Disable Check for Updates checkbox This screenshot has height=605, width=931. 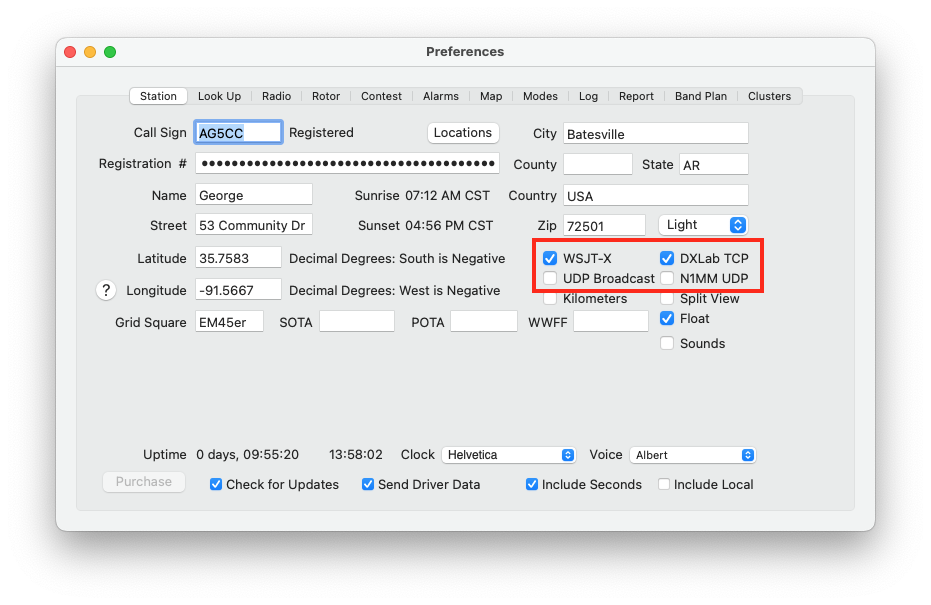tap(216, 484)
